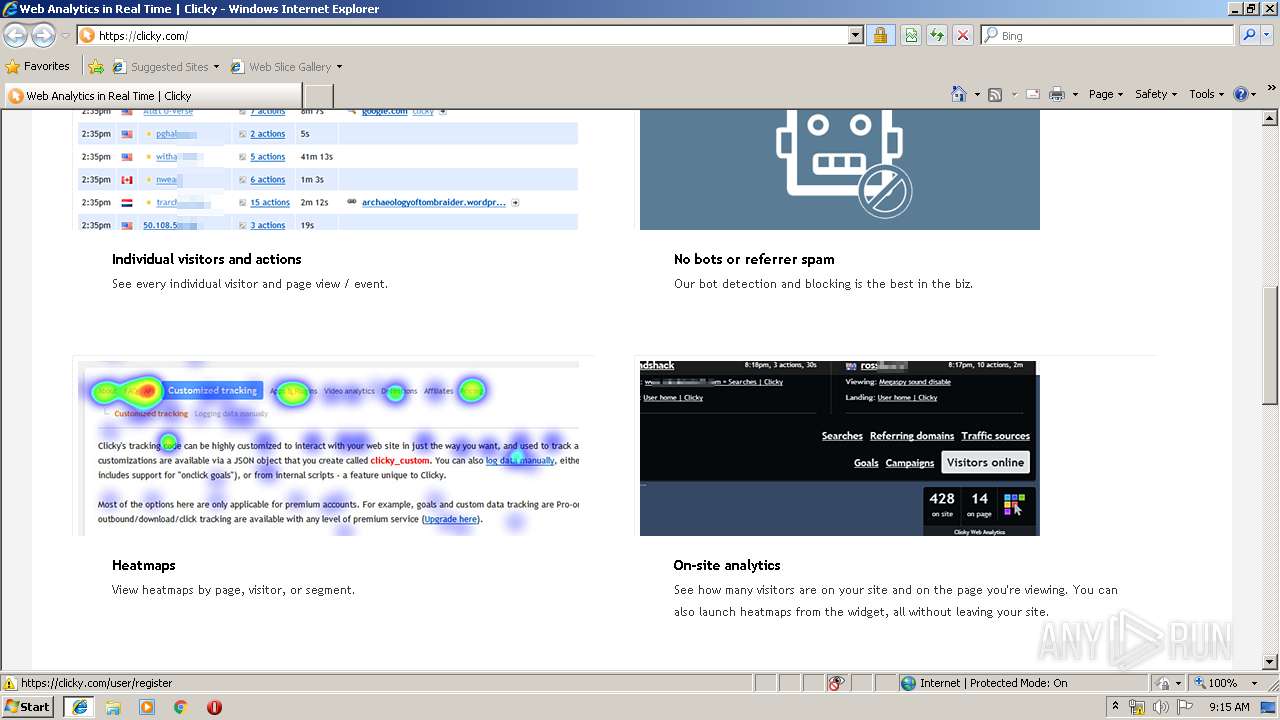Open the '6 actions' link for nwea visitor

[x=267, y=180]
